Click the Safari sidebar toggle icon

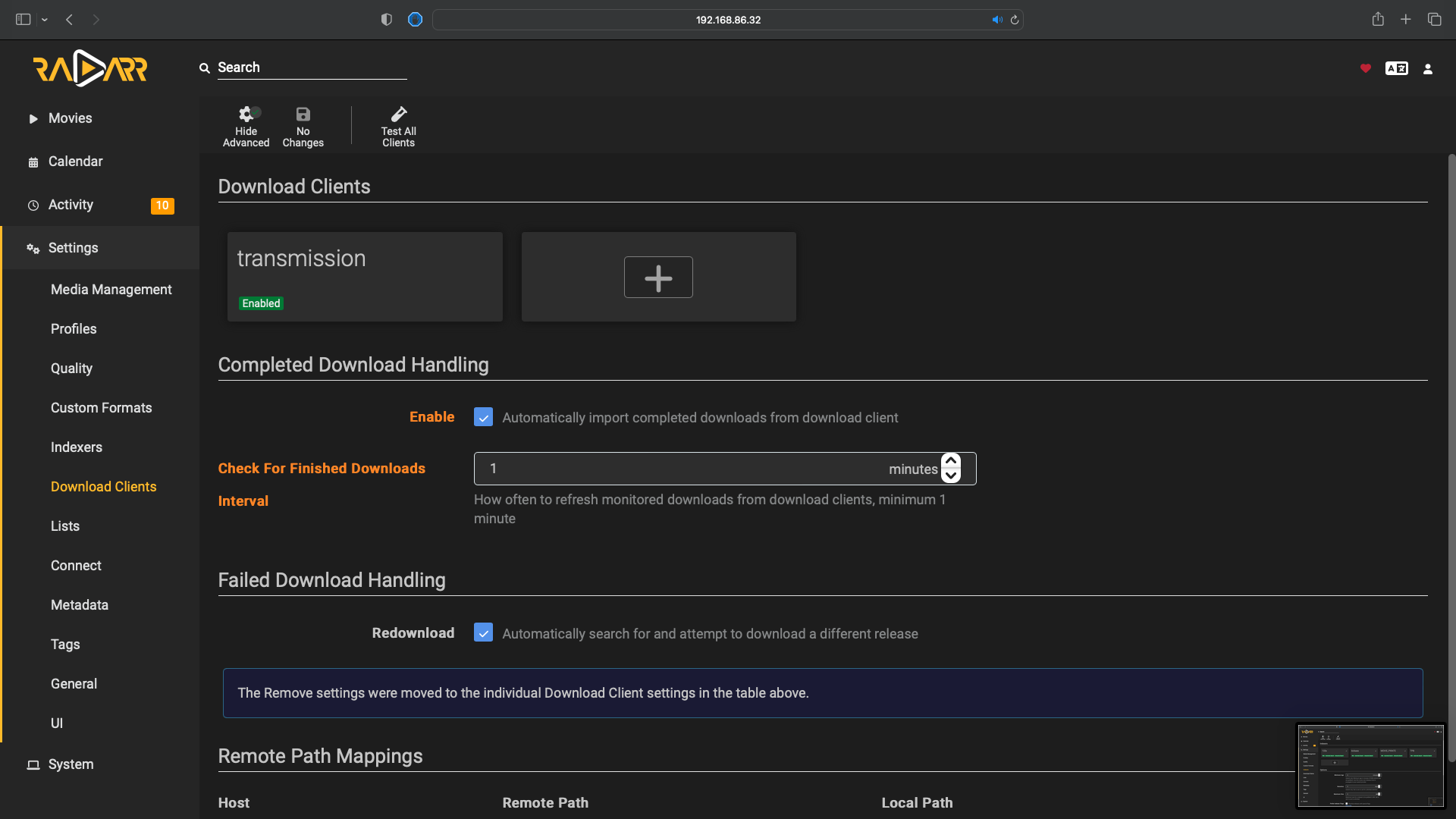coord(23,20)
